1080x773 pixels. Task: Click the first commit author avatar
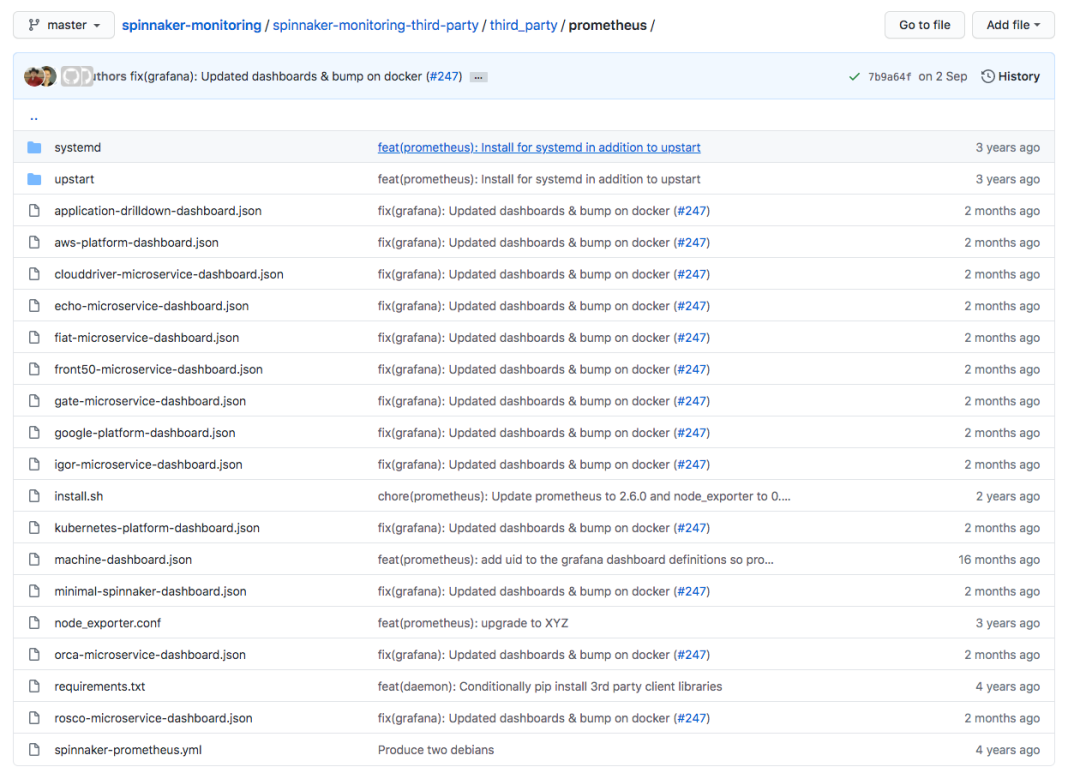[x=33, y=76]
